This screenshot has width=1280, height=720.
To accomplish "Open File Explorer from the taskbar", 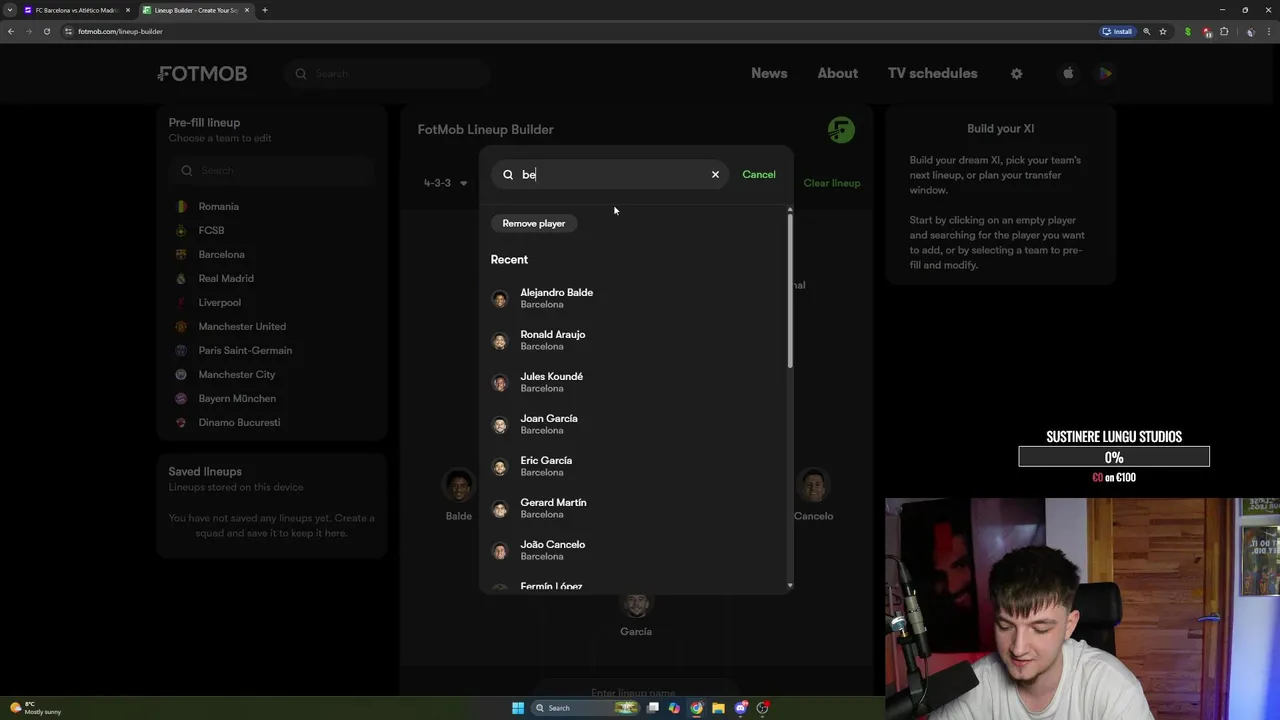I will [718, 708].
